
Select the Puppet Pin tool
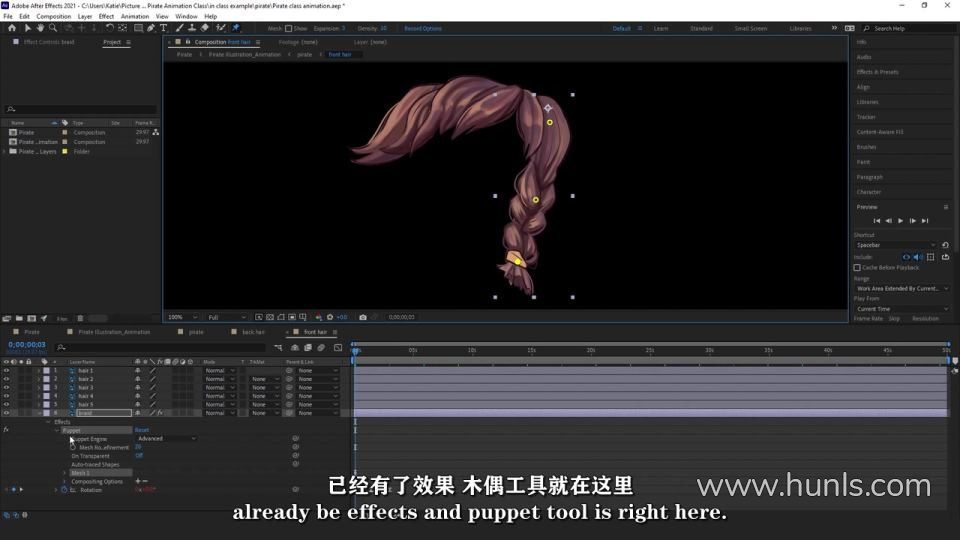pos(236,28)
